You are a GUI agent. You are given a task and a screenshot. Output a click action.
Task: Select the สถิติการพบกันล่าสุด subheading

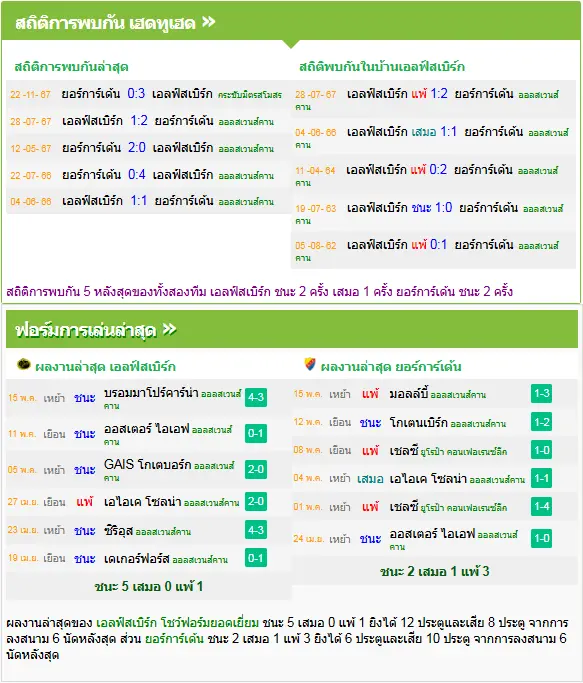click(x=71, y=67)
